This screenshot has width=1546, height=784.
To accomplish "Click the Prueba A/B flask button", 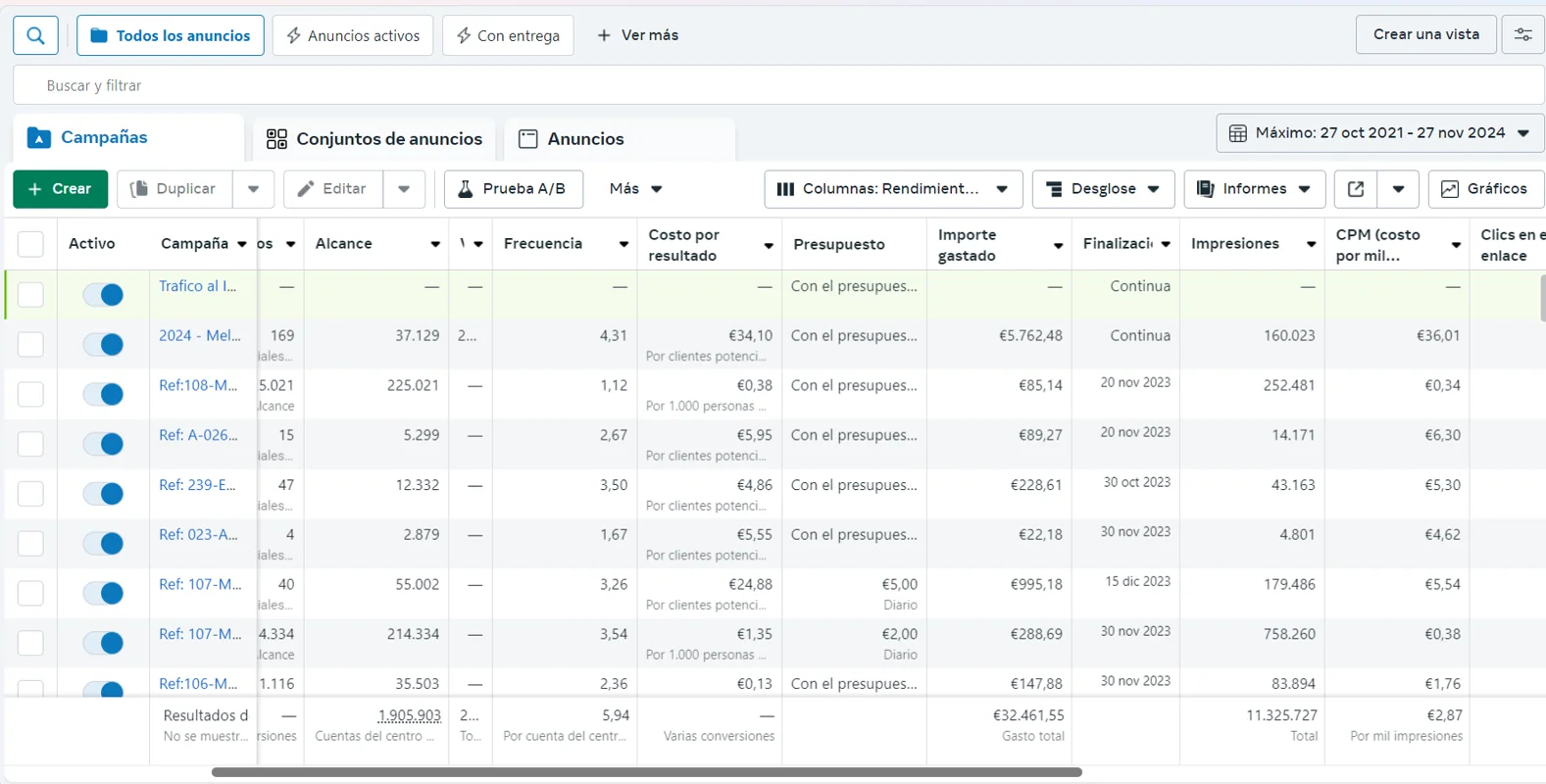I will coord(513,189).
